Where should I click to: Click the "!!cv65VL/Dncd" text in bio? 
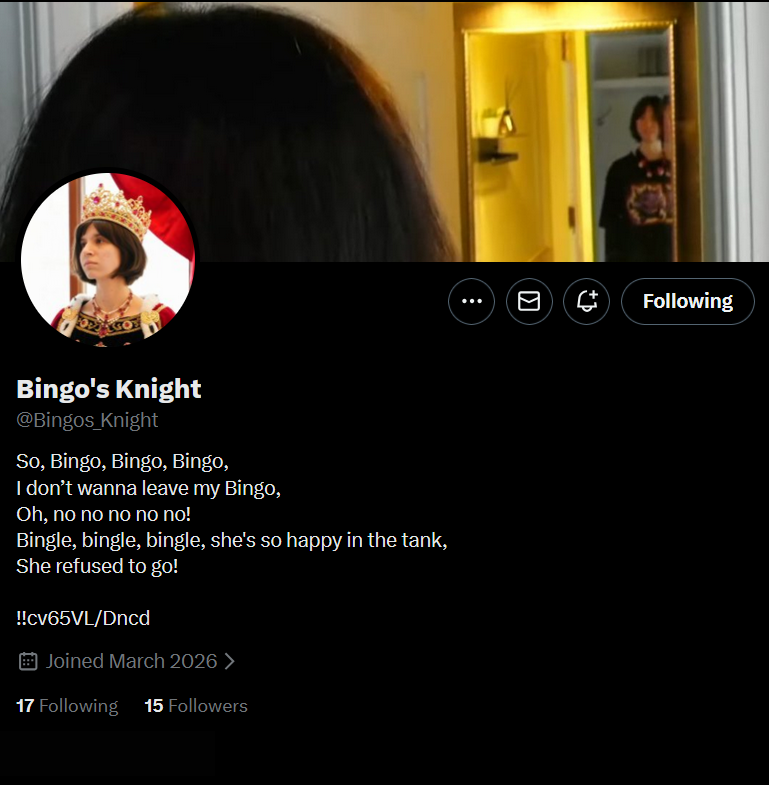(x=83, y=618)
